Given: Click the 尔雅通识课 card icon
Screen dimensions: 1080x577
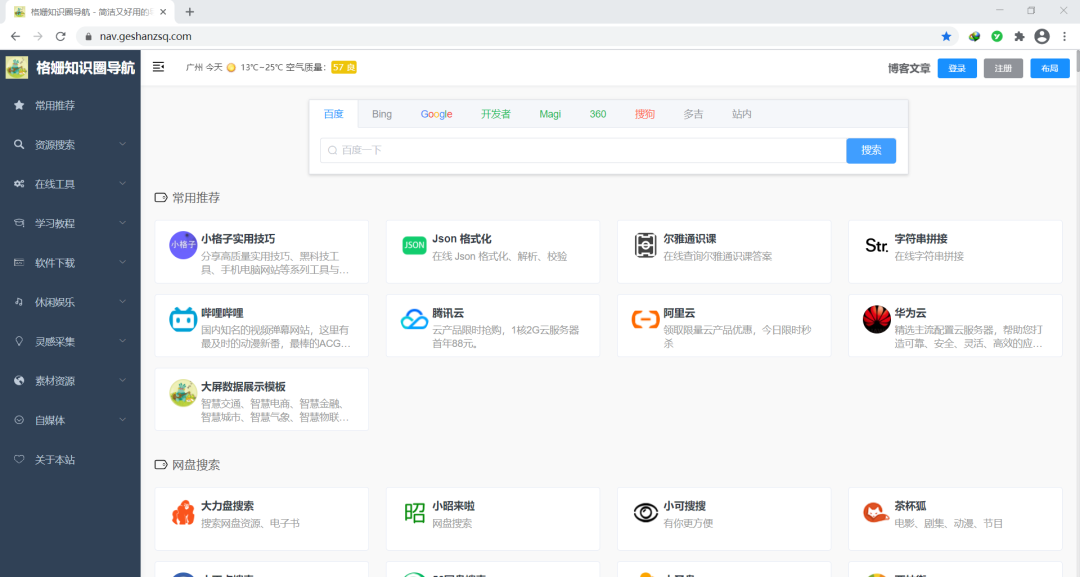Looking at the screenshot, I should click(x=645, y=245).
